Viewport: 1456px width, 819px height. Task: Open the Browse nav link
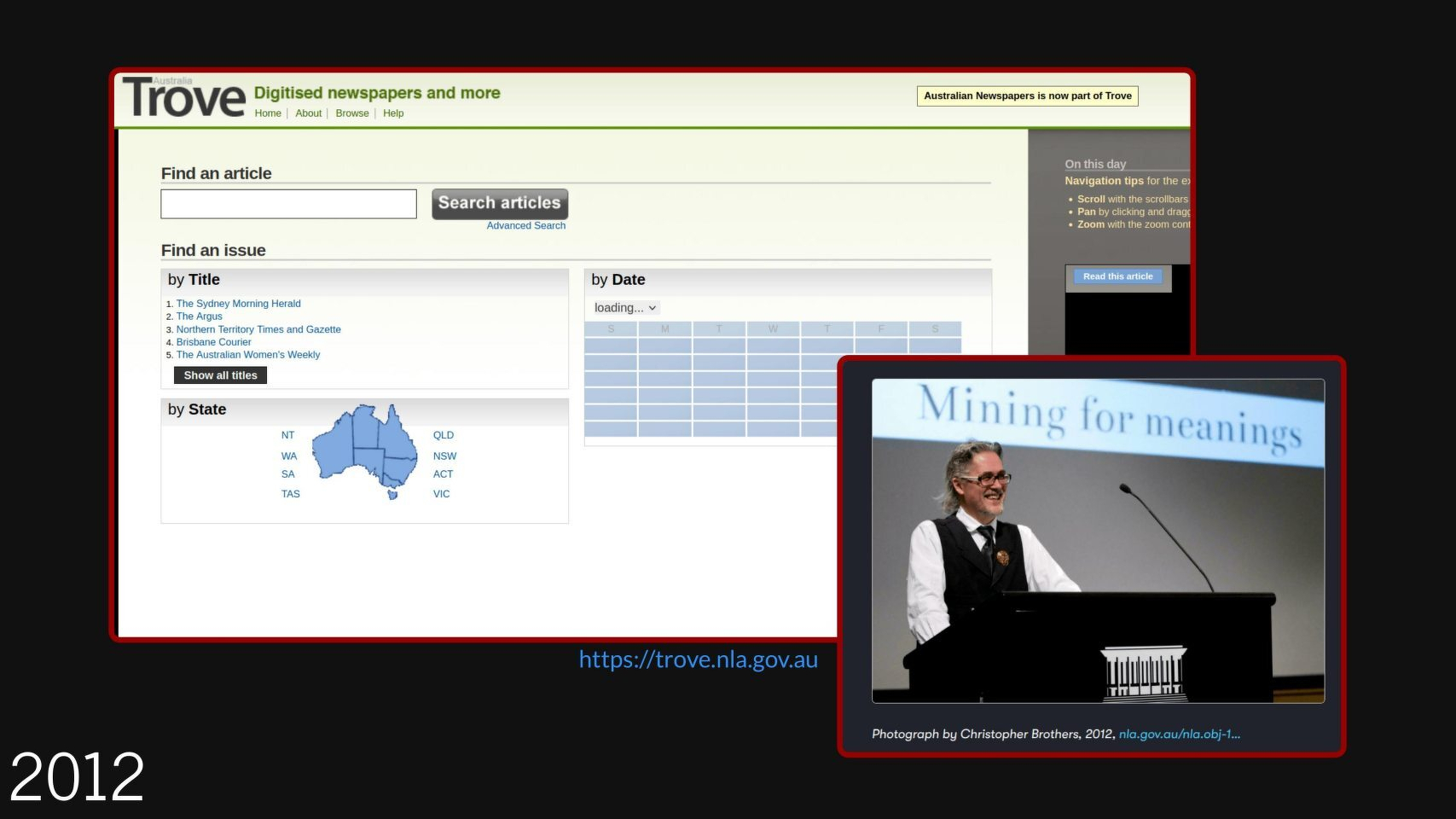(352, 113)
